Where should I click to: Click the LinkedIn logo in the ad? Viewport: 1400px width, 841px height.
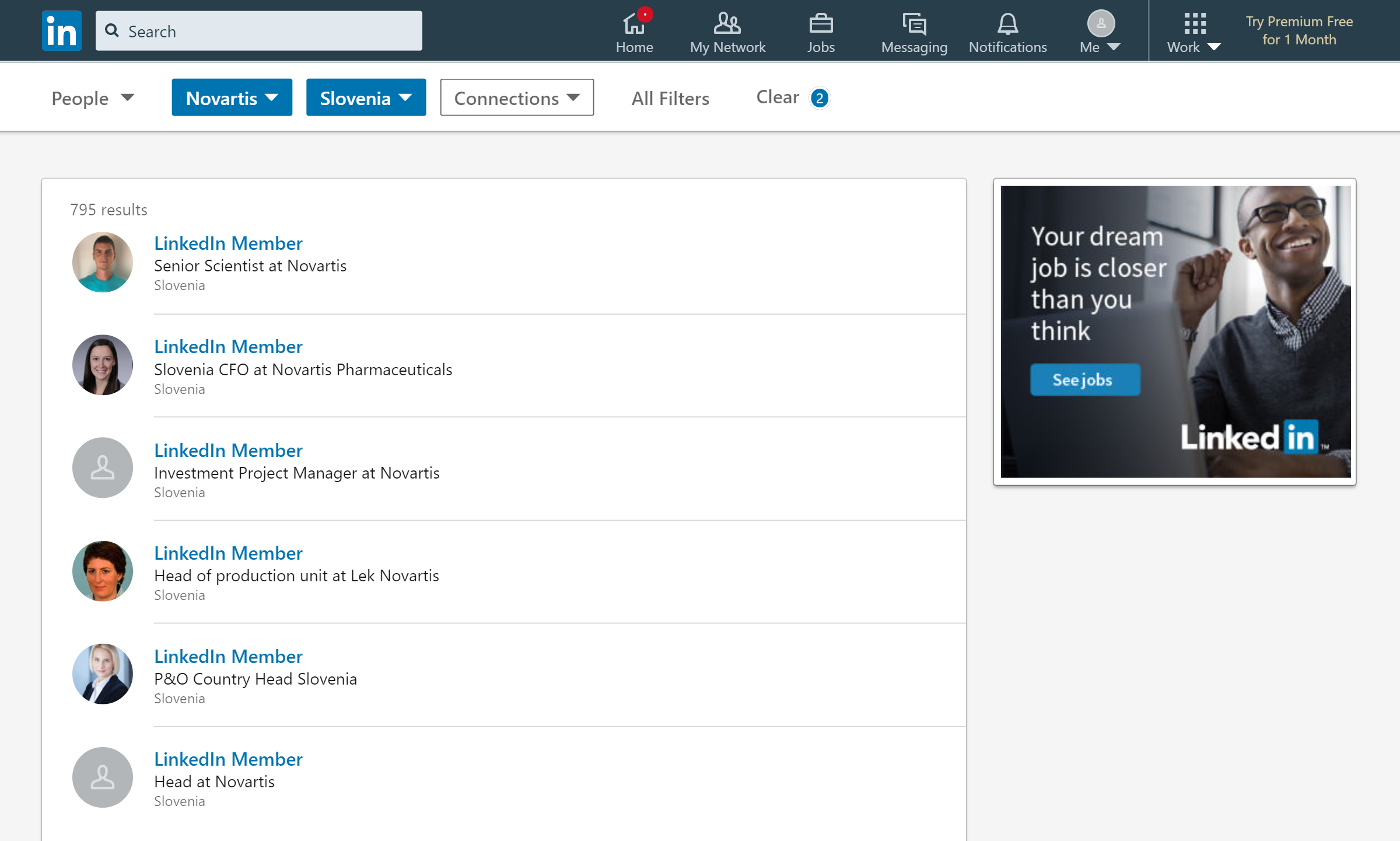[x=1255, y=437]
